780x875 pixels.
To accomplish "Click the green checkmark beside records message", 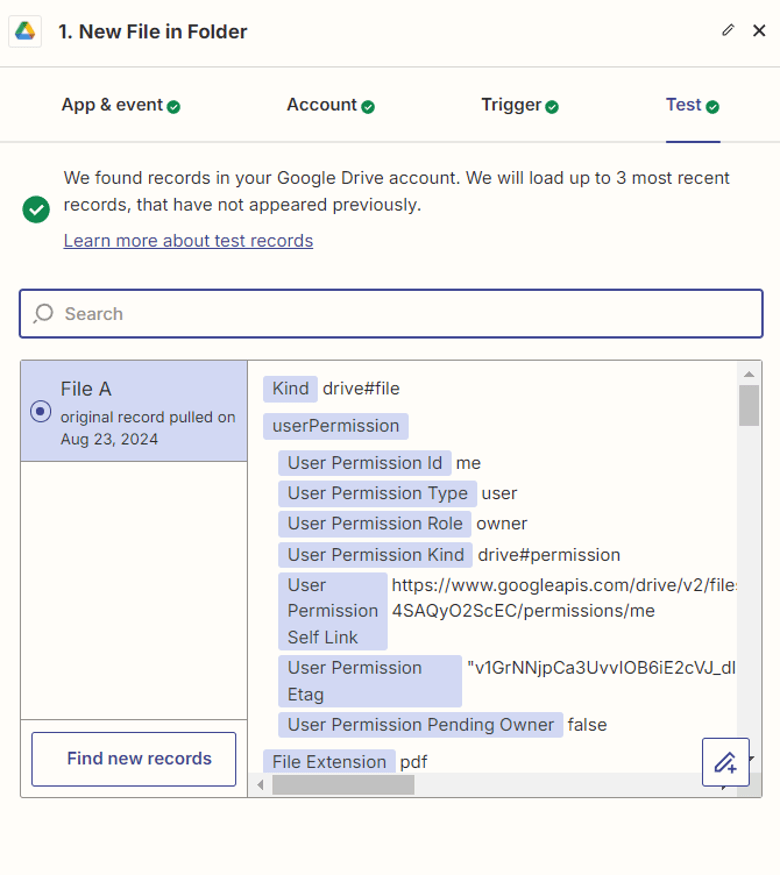I will pyautogui.click(x=36, y=209).
